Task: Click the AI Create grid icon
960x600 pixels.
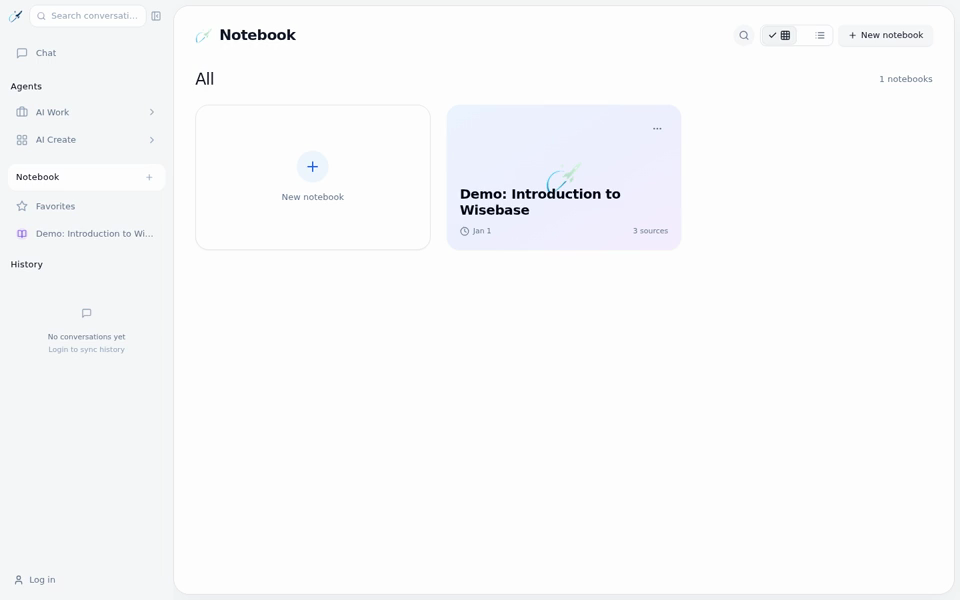Action: point(22,140)
